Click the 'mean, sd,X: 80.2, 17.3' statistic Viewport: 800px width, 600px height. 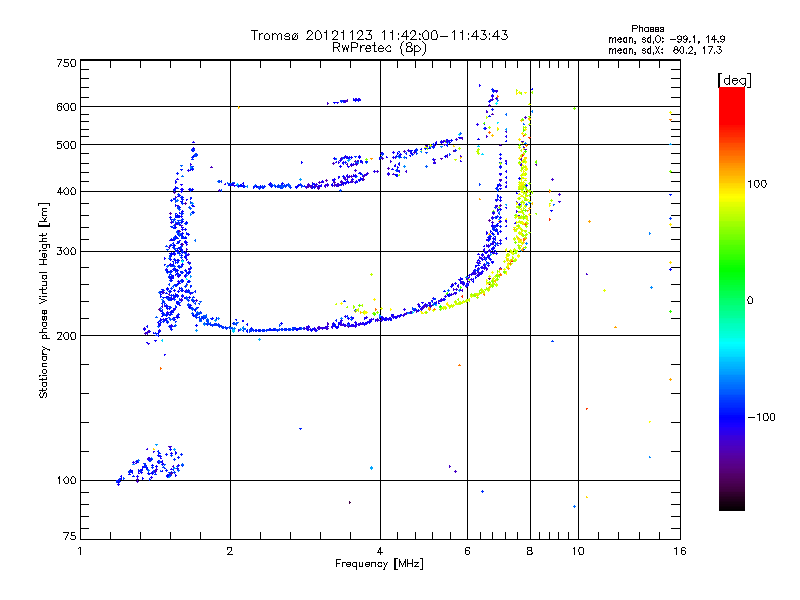[665, 50]
